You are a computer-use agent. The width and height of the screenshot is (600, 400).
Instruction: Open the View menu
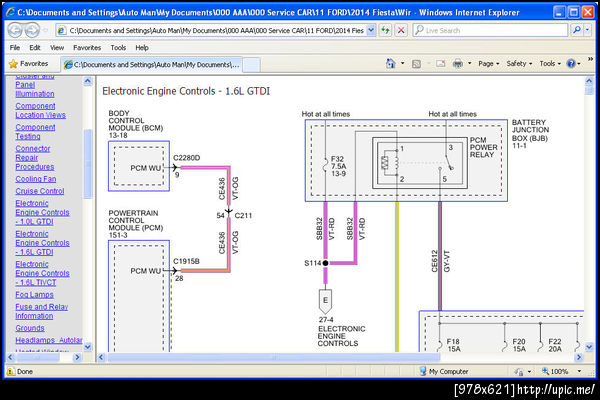pyautogui.click(x=57, y=48)
